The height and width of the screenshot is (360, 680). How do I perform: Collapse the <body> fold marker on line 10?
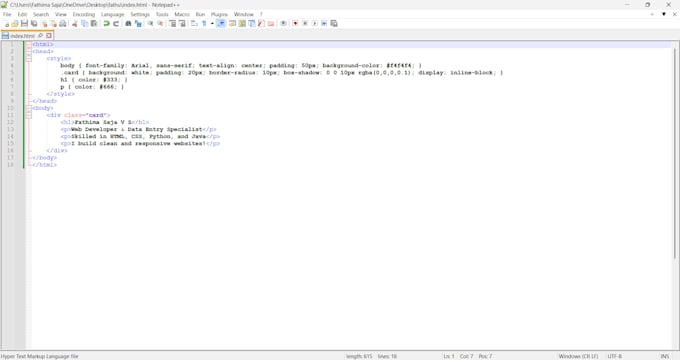pyautogui.click(x=29, y=108)
